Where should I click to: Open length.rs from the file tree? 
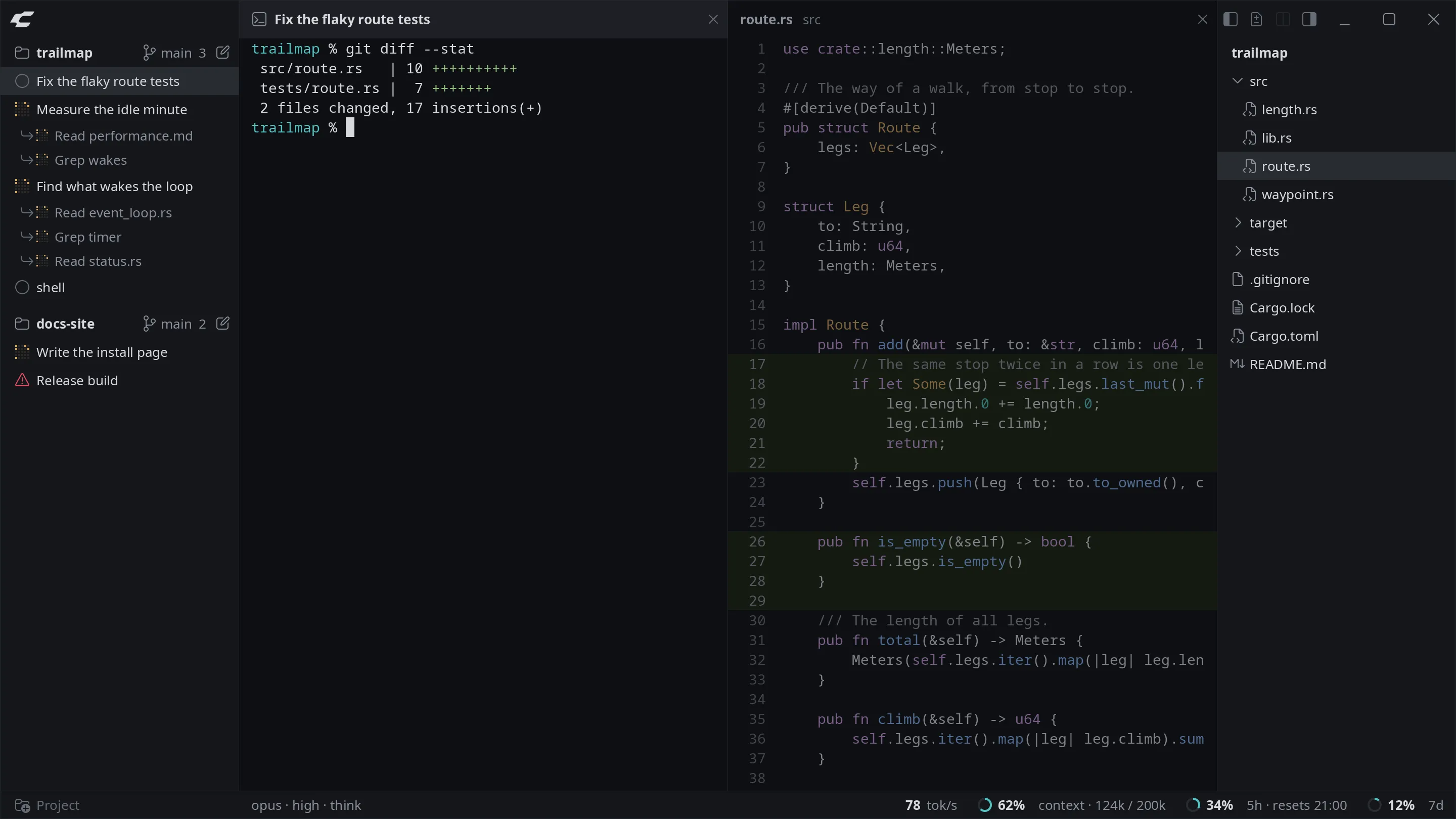1336,109
